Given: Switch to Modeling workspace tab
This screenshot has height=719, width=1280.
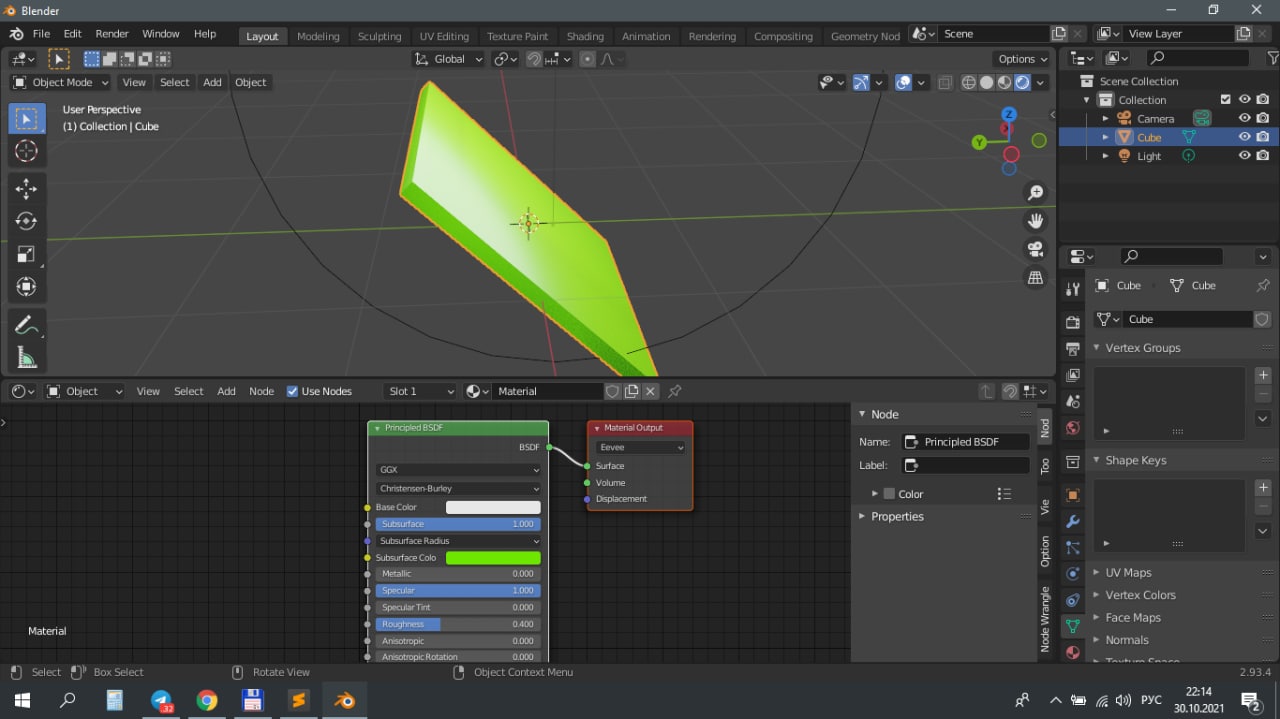Looking at the screenshot, I should [x=318, y=36].
